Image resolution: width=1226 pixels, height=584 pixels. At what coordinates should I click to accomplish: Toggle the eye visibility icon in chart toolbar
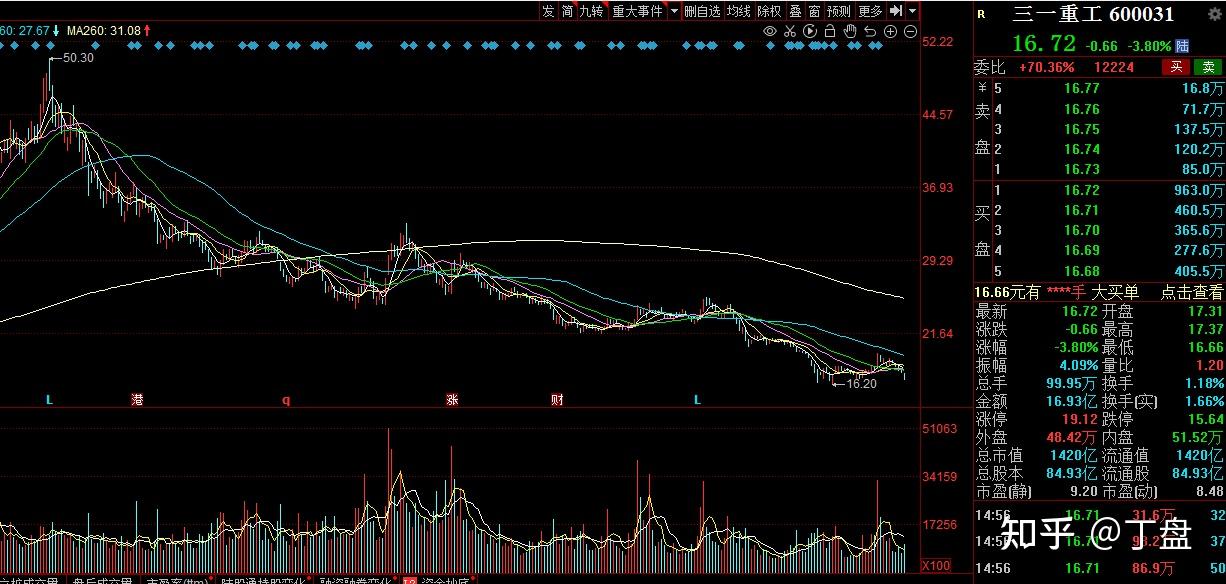point(770,31)
